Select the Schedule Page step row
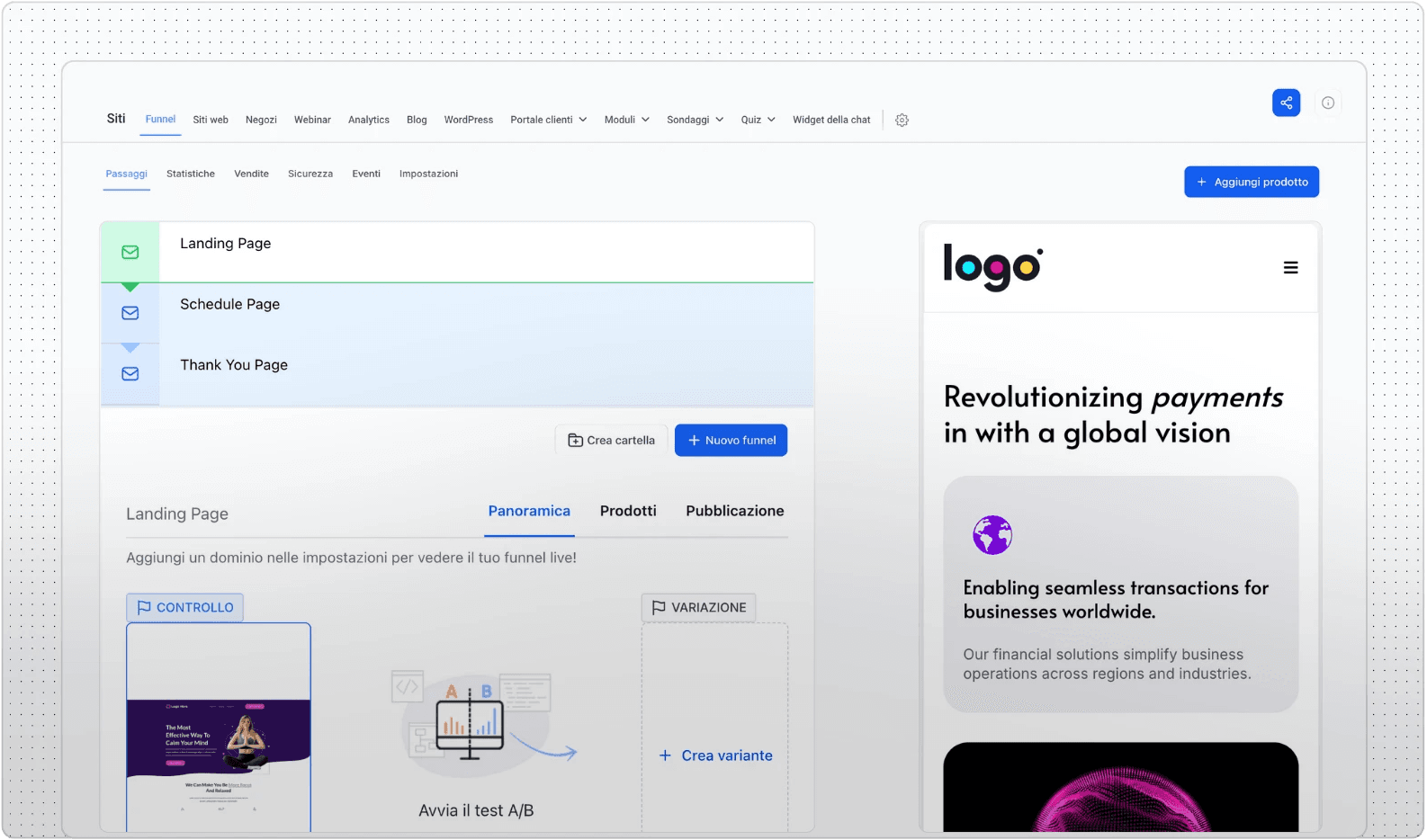 point(457,313)
